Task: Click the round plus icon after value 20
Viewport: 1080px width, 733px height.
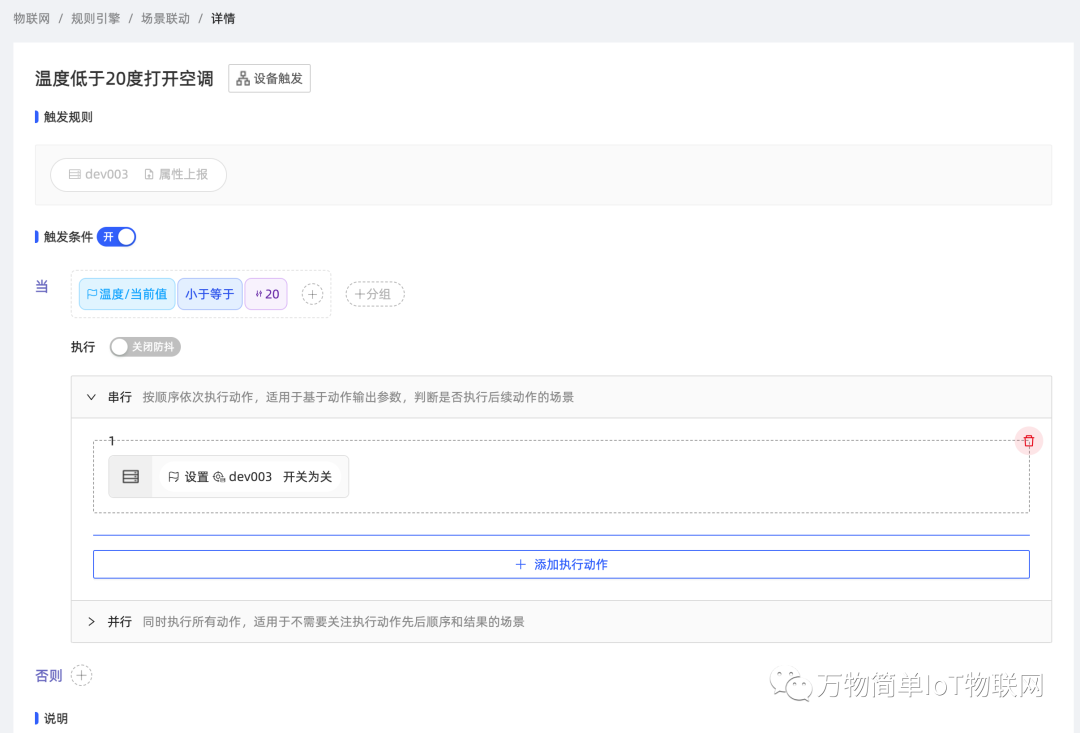Action: click(x=313, y=294)
